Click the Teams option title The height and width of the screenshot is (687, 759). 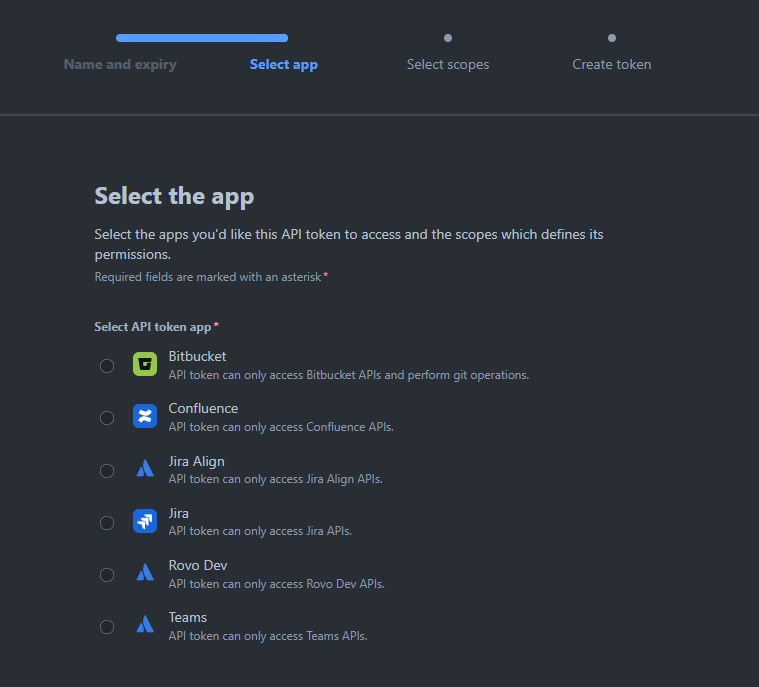[x=188, y=618]
